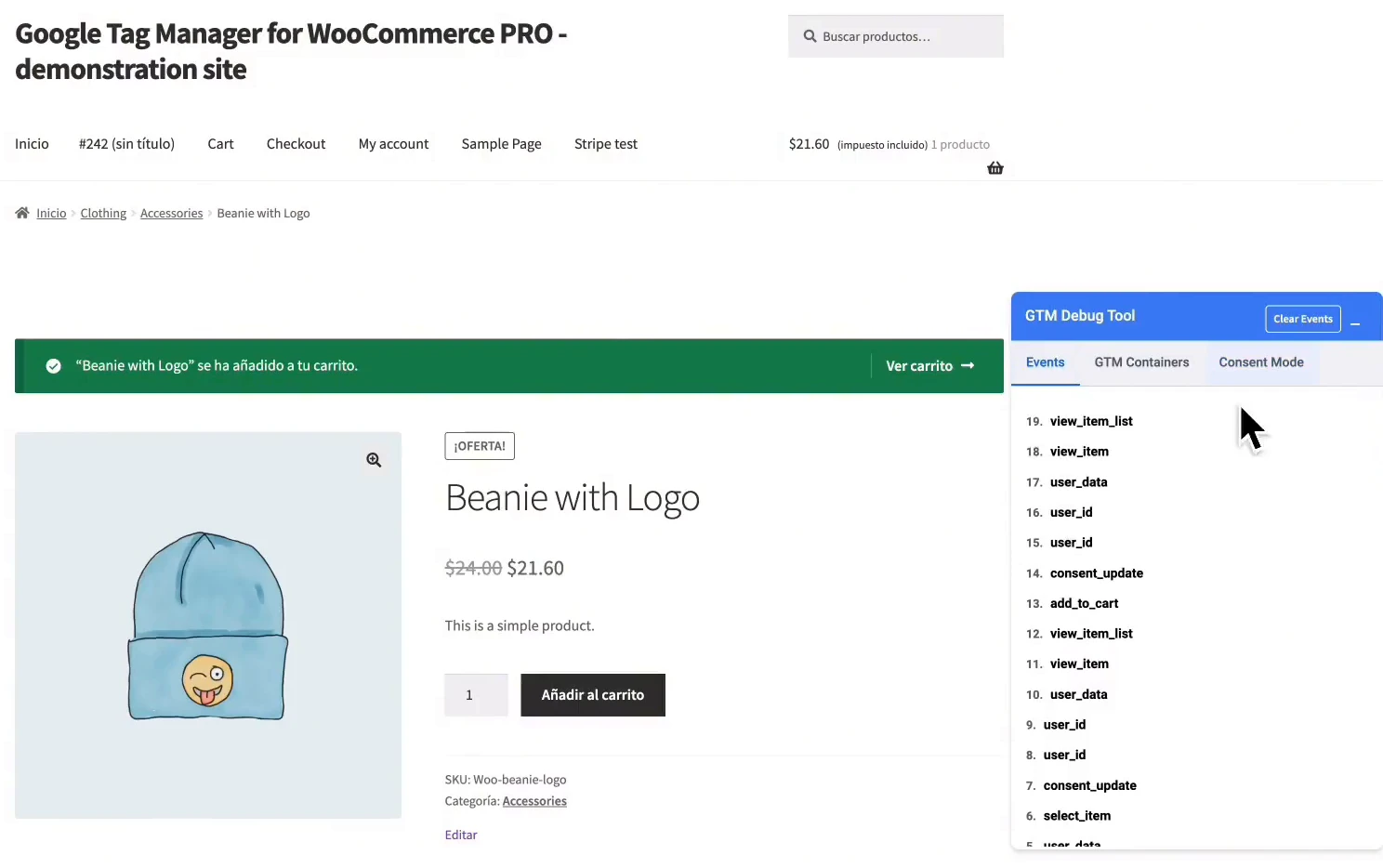Open Ver carrito link

click(929, 366)
